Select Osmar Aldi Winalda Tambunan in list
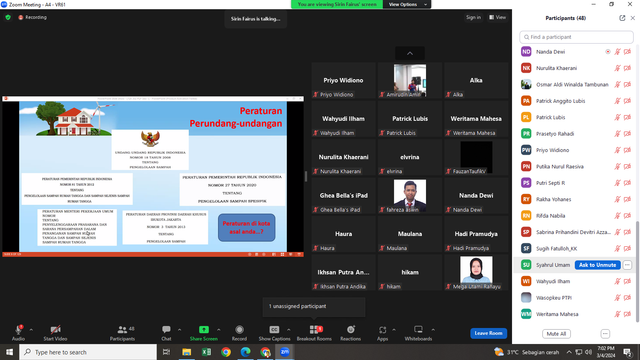This screenshot has width=640, height=360. coord(576,84)
